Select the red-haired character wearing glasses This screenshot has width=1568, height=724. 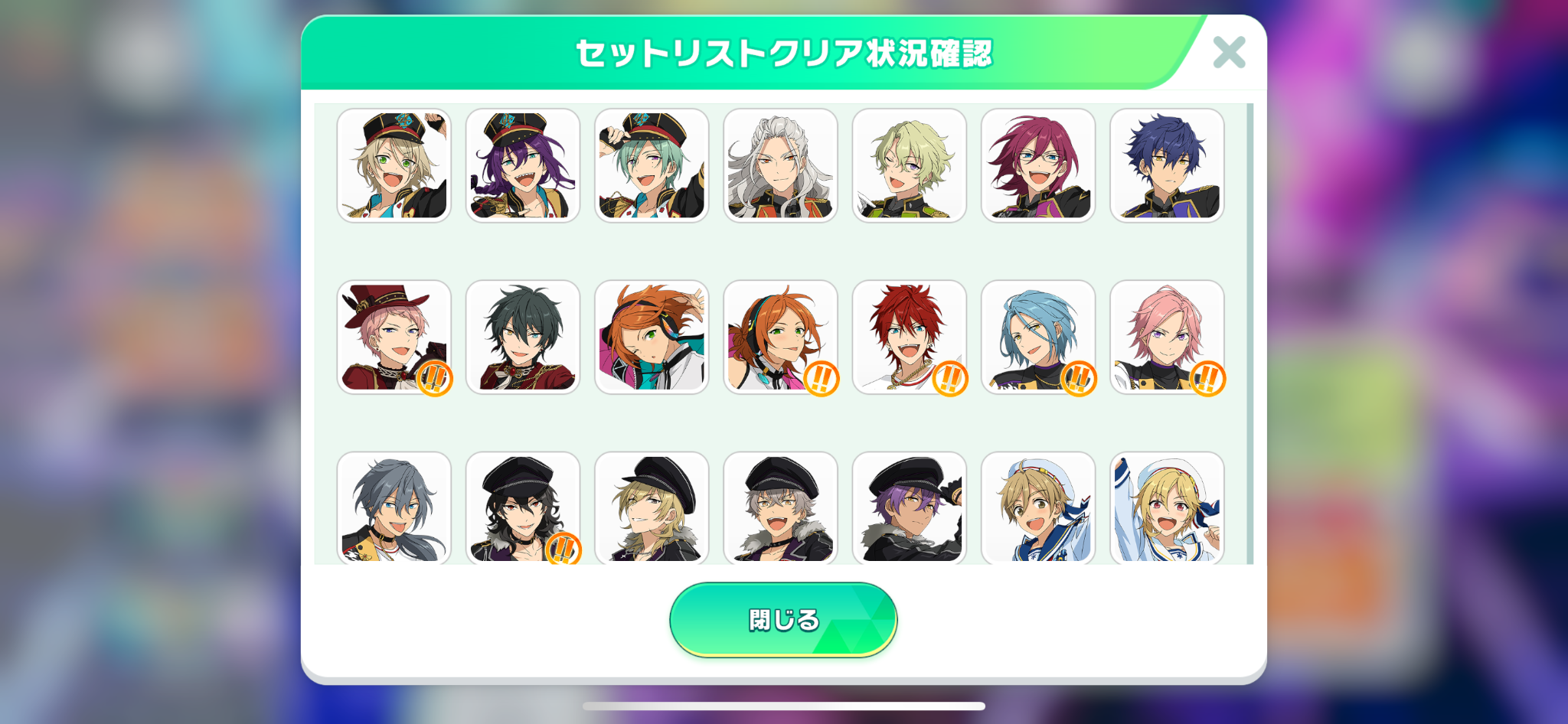point(1037,165)
